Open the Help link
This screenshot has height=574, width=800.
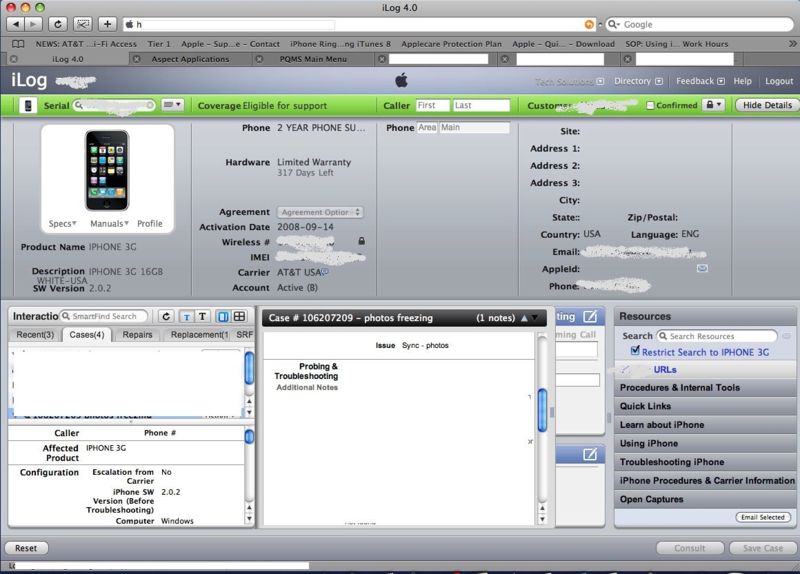[742, 81]
